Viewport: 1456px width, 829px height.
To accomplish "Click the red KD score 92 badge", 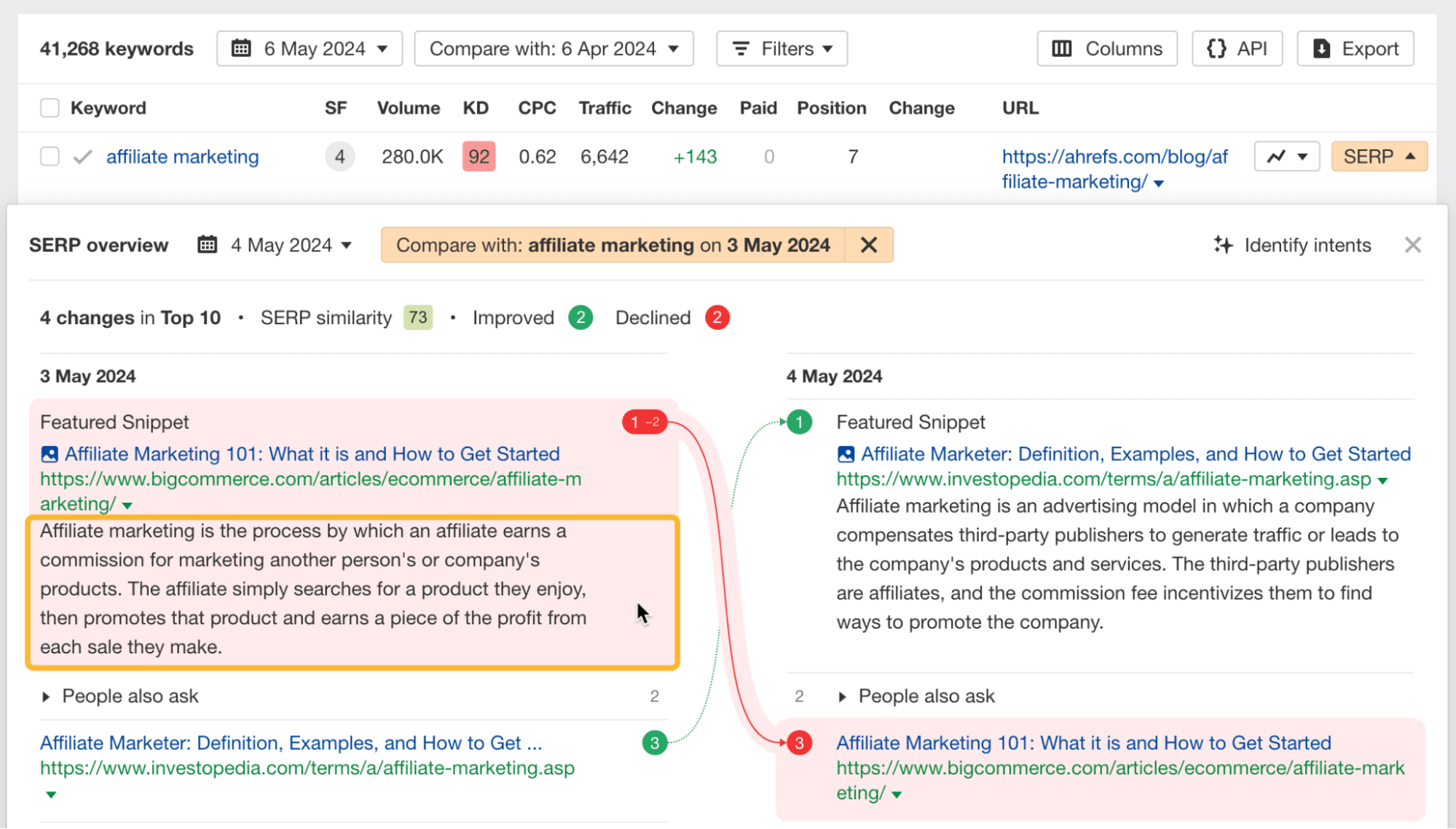I will coord(478,156).
